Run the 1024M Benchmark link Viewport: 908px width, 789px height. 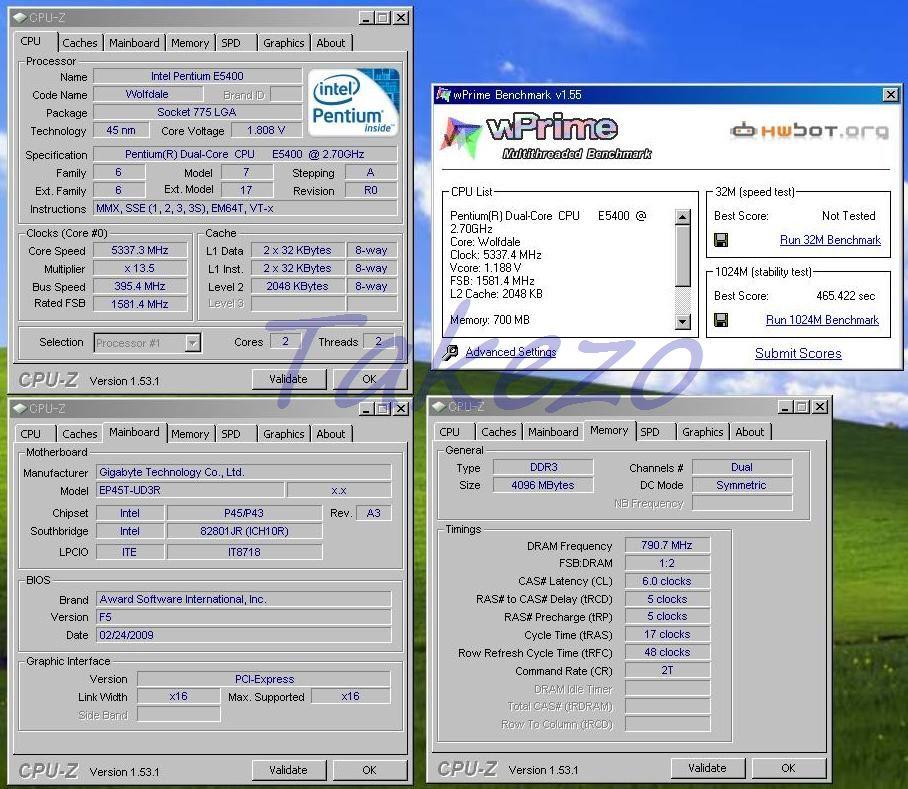click(822, 320)
